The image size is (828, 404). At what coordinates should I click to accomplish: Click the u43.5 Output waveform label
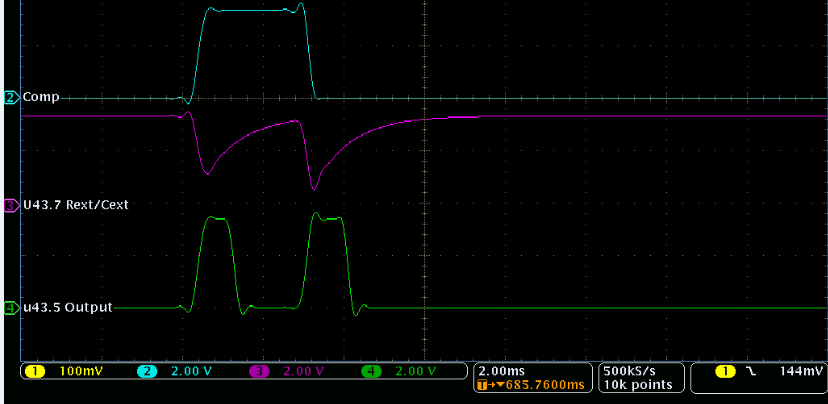coord(67,307)
